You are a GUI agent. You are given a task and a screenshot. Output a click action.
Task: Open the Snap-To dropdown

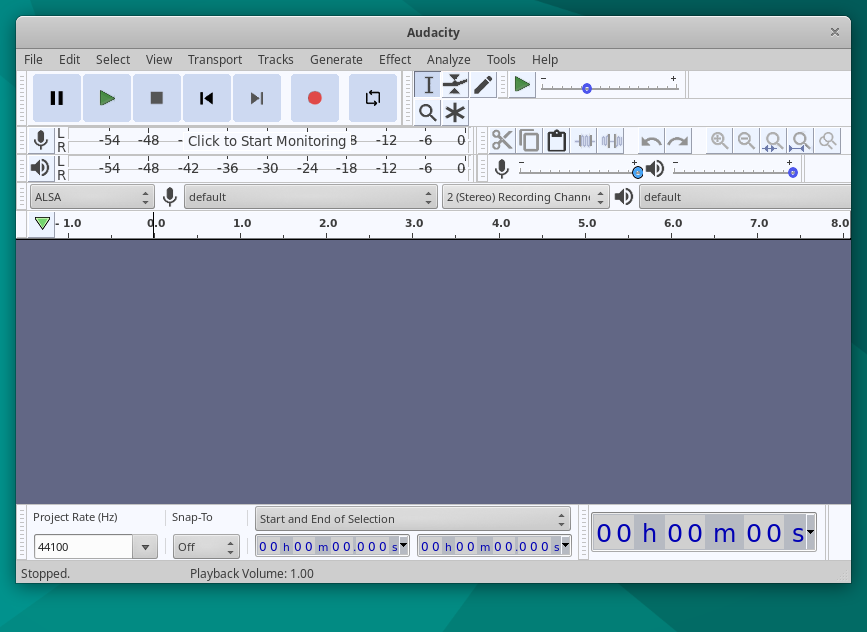click(x=205, y=546)
